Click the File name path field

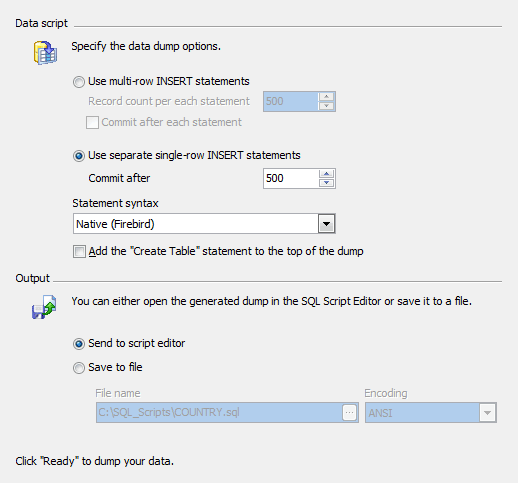(219, 413)
